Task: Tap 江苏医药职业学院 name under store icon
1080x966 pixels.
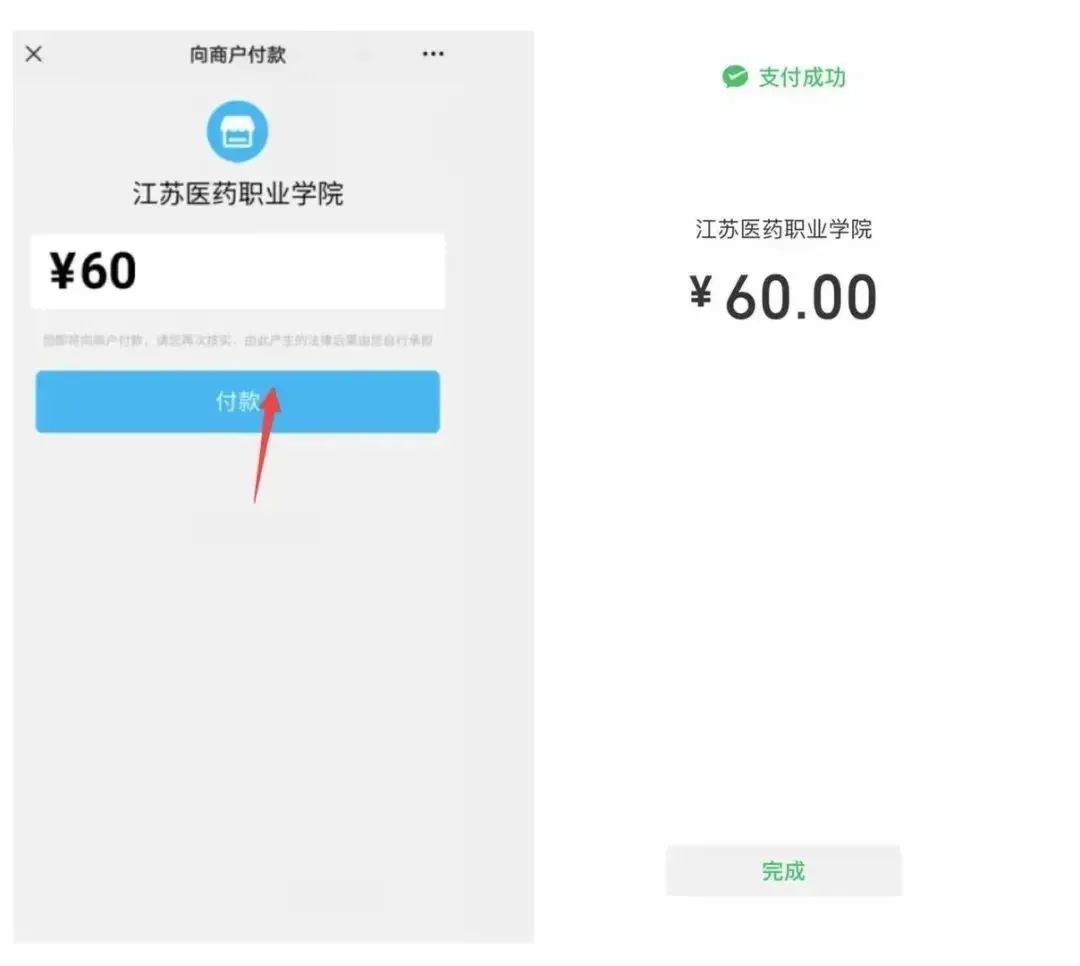Action: coord(238,194)
